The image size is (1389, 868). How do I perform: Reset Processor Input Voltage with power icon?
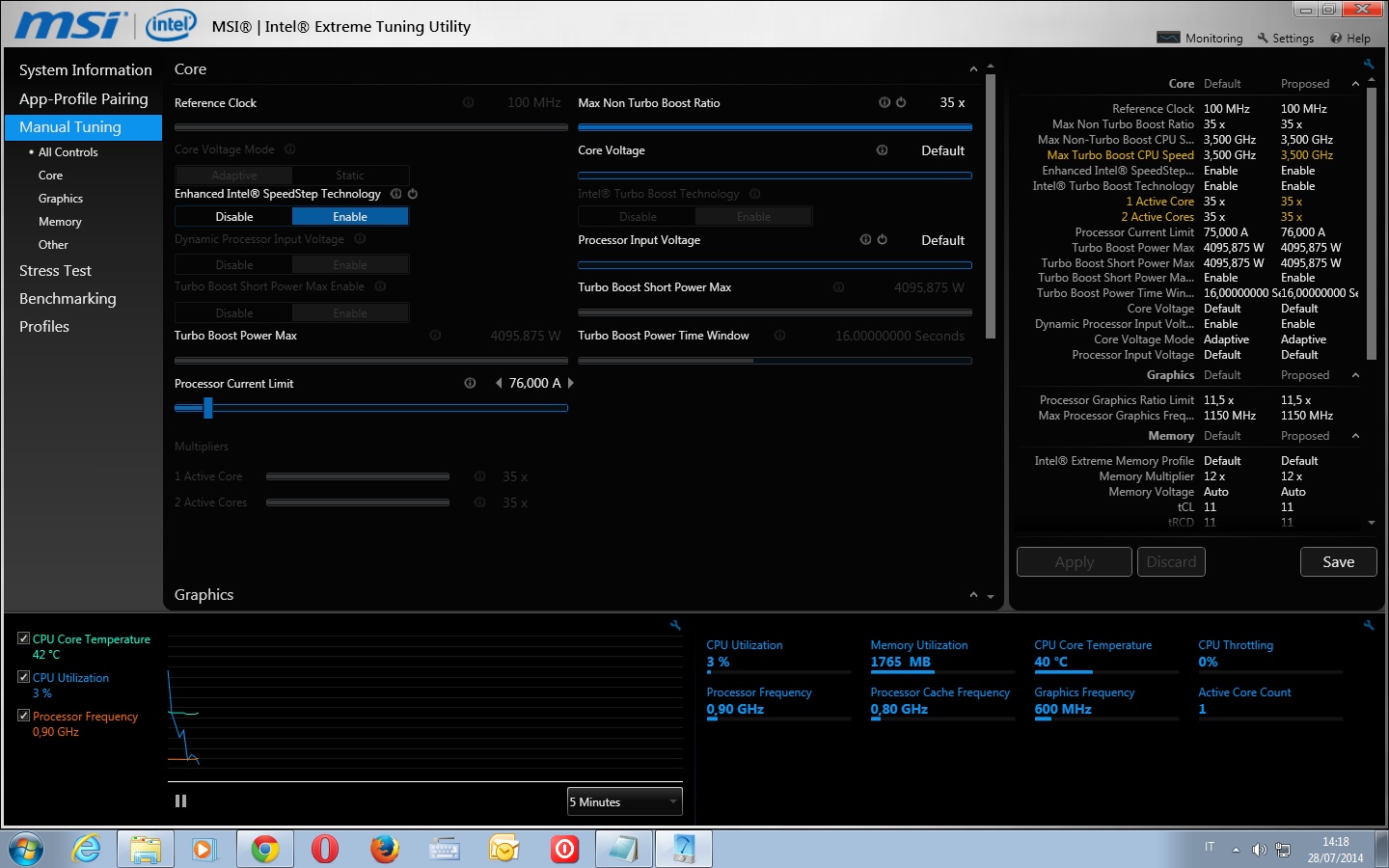(x=882, y=240)
